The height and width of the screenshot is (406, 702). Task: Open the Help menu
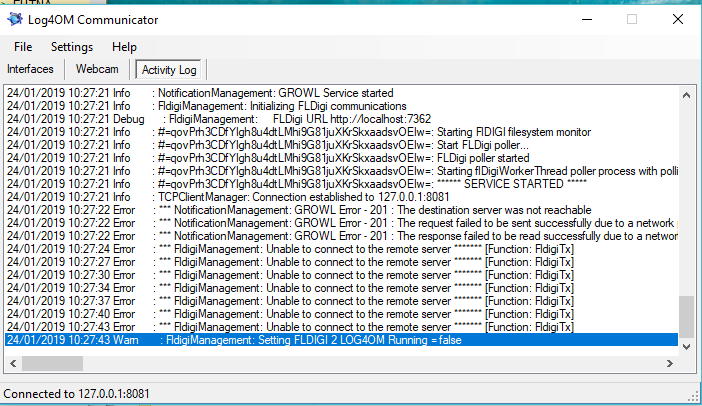pyautogui.click(x=124, y=47)
